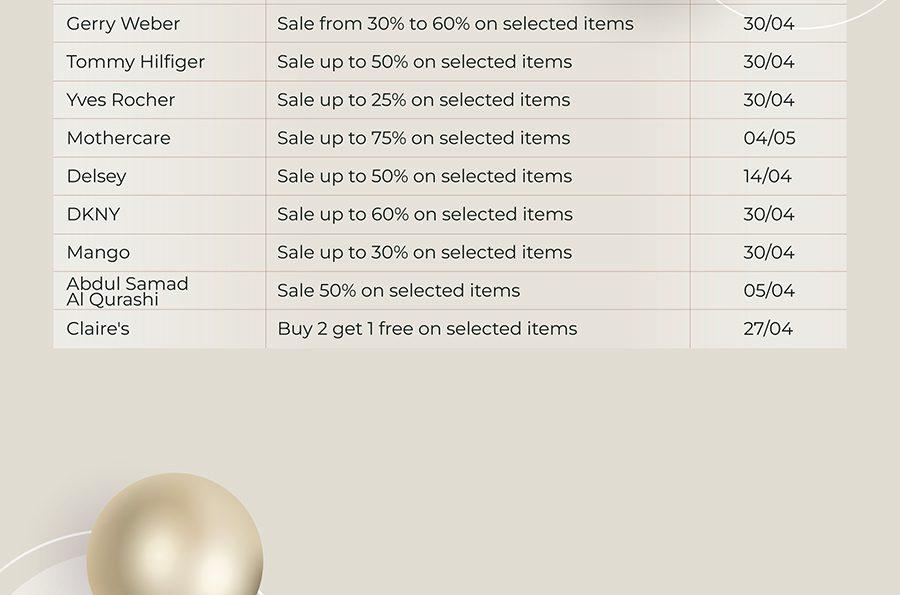Click the 05/04 end date

769,290
